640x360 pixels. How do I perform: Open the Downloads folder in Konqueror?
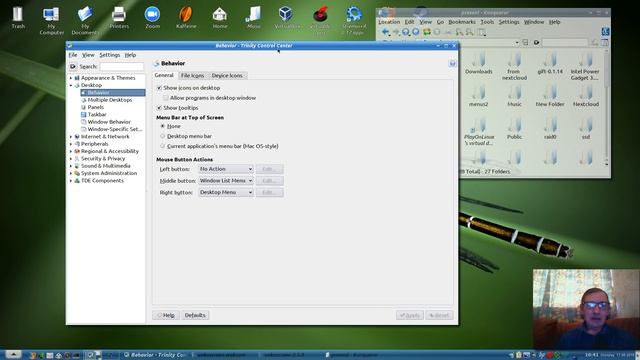pyautogui.click(x=478, y=64)
